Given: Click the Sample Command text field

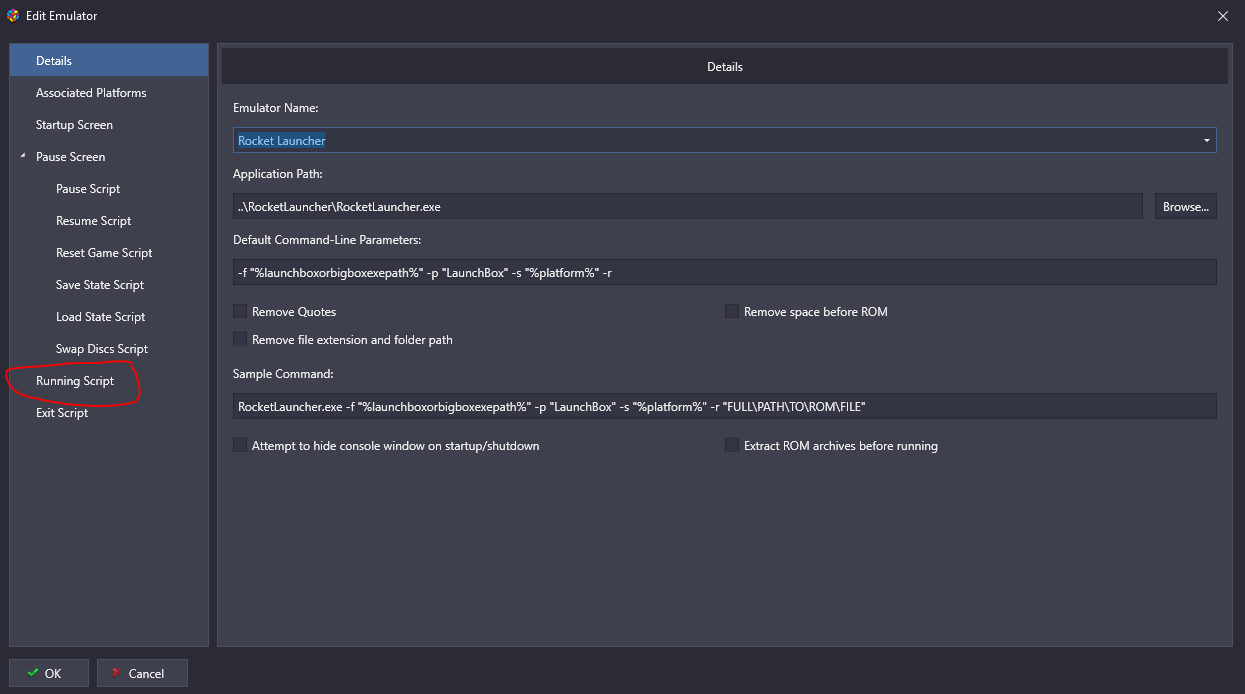Looking at the screenshot, I should tap(724, 406).
